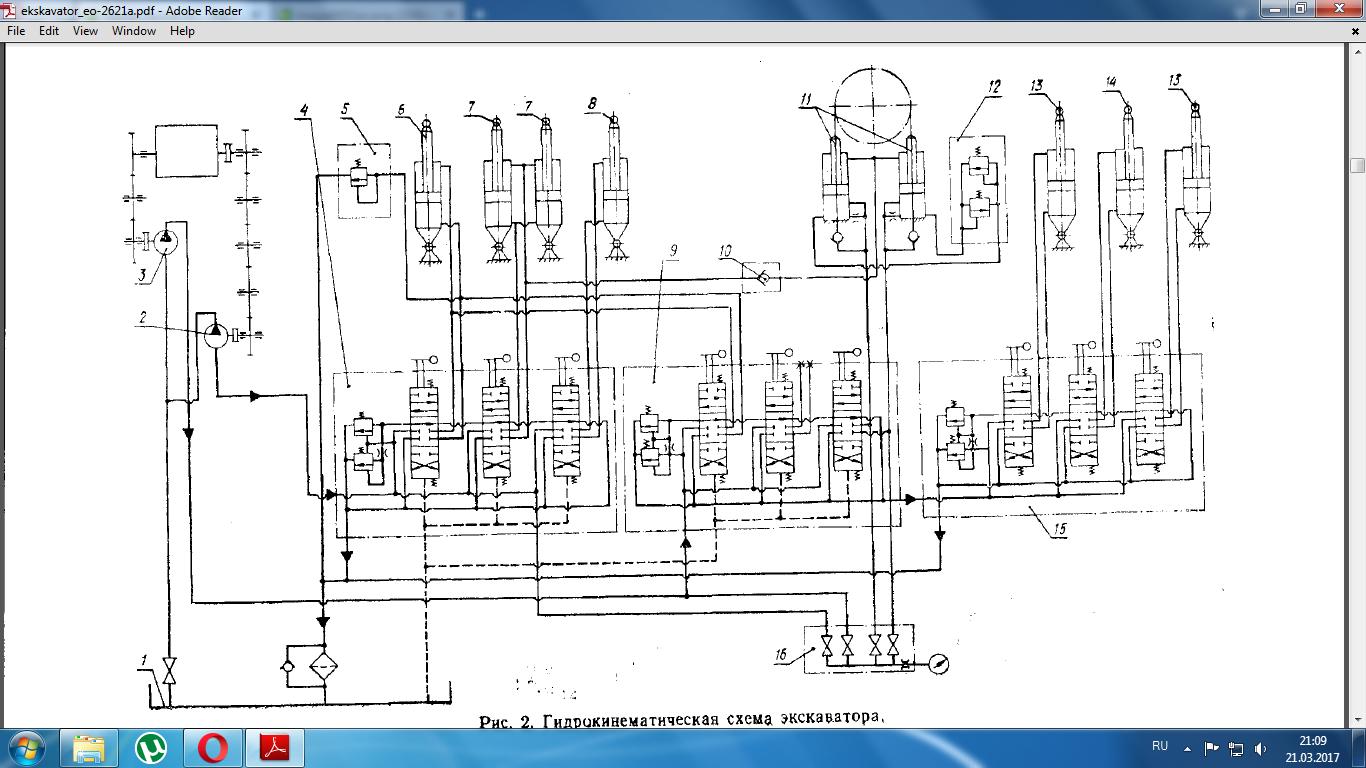This screenshot has height=768, width=1366.
Task: Click the Show Desktop strip
Action: click(x=1360, y=748)
